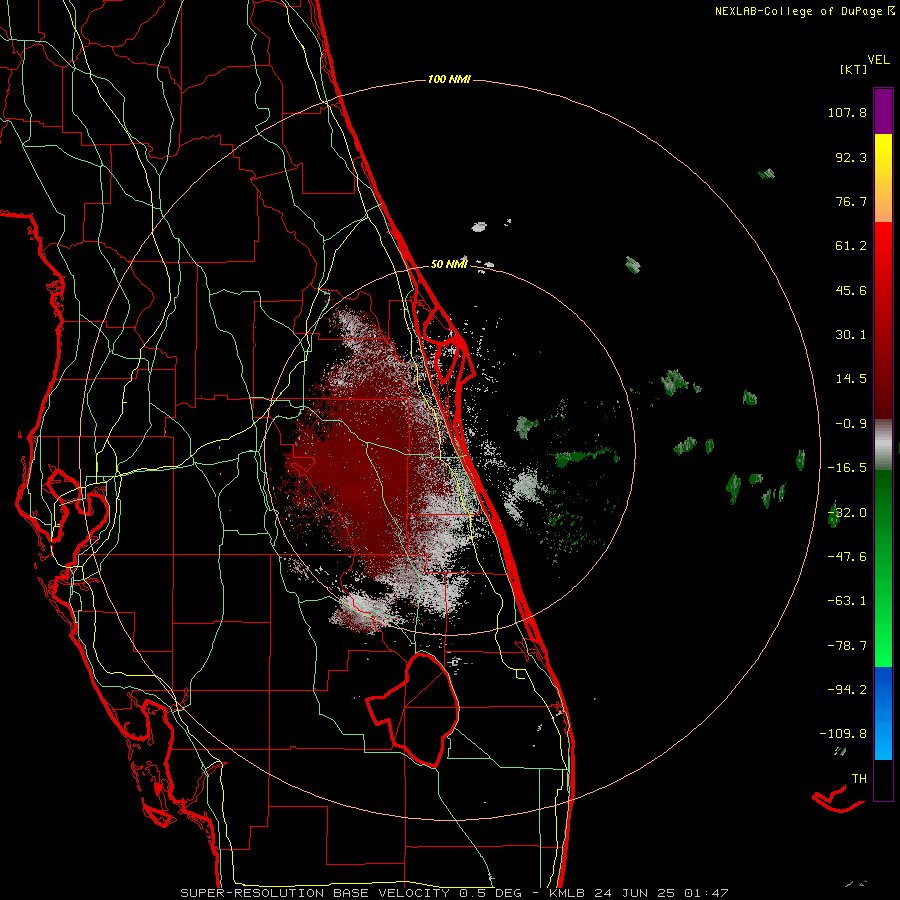Screen dimensions: 900x900
Task: Pick the gray near-zero segment of velocity scale
Action: click(x=883, y=445)
